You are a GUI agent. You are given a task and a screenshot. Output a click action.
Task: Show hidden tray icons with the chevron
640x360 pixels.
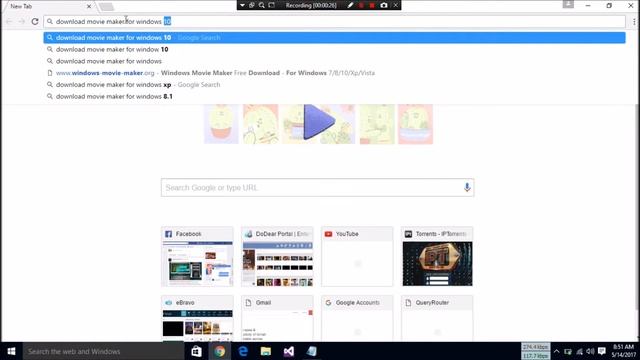pos(556,351)
